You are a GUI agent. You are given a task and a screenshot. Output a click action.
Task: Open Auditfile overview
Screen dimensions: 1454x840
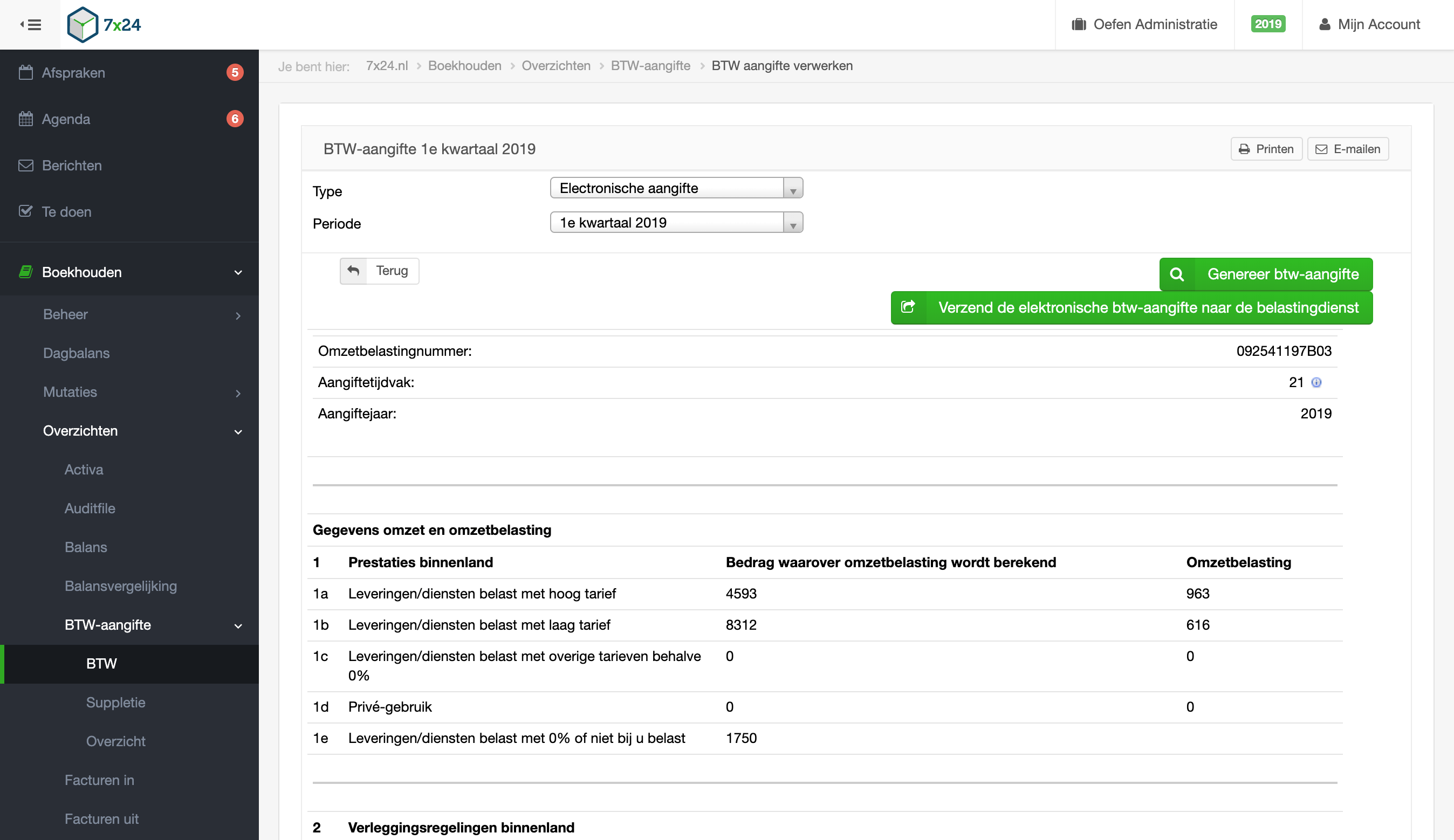pyautogui.click(x=129, y=508)
